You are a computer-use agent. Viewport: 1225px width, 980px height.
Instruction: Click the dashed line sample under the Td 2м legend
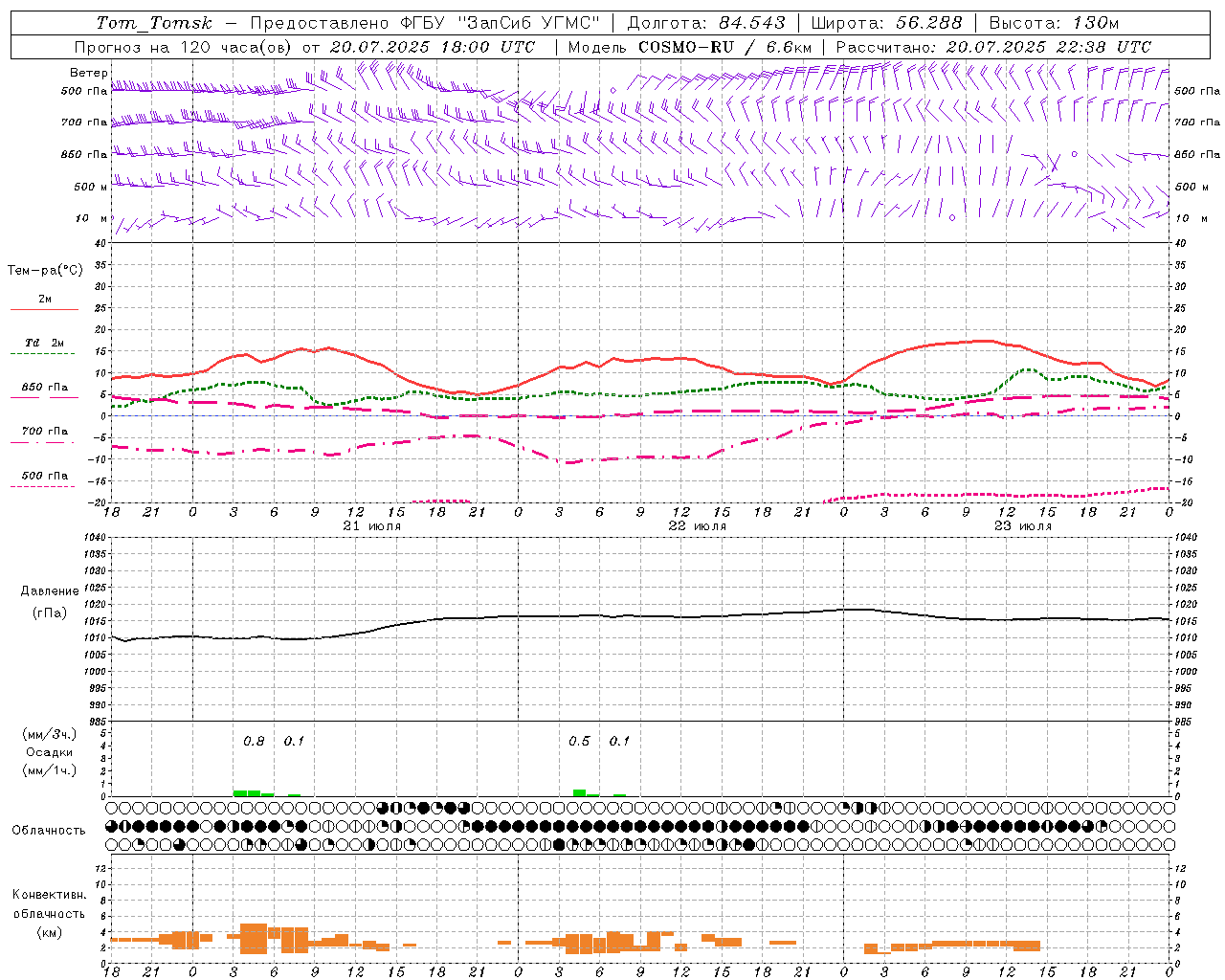[44, 354]
